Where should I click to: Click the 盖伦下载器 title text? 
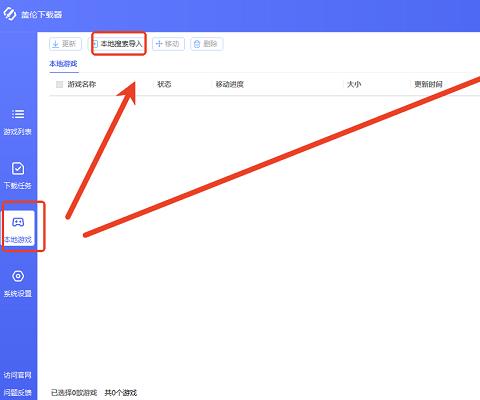[x=42, y=15]
